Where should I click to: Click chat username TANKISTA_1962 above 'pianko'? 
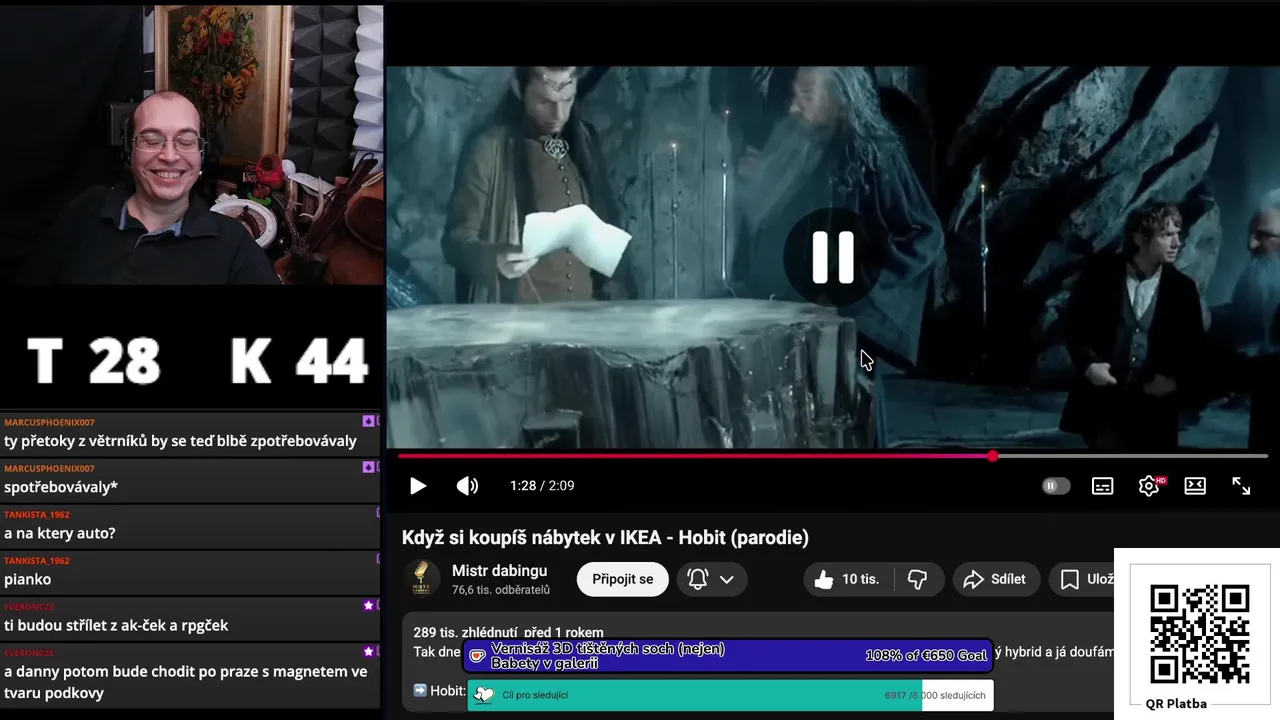[x=37, y=561]
